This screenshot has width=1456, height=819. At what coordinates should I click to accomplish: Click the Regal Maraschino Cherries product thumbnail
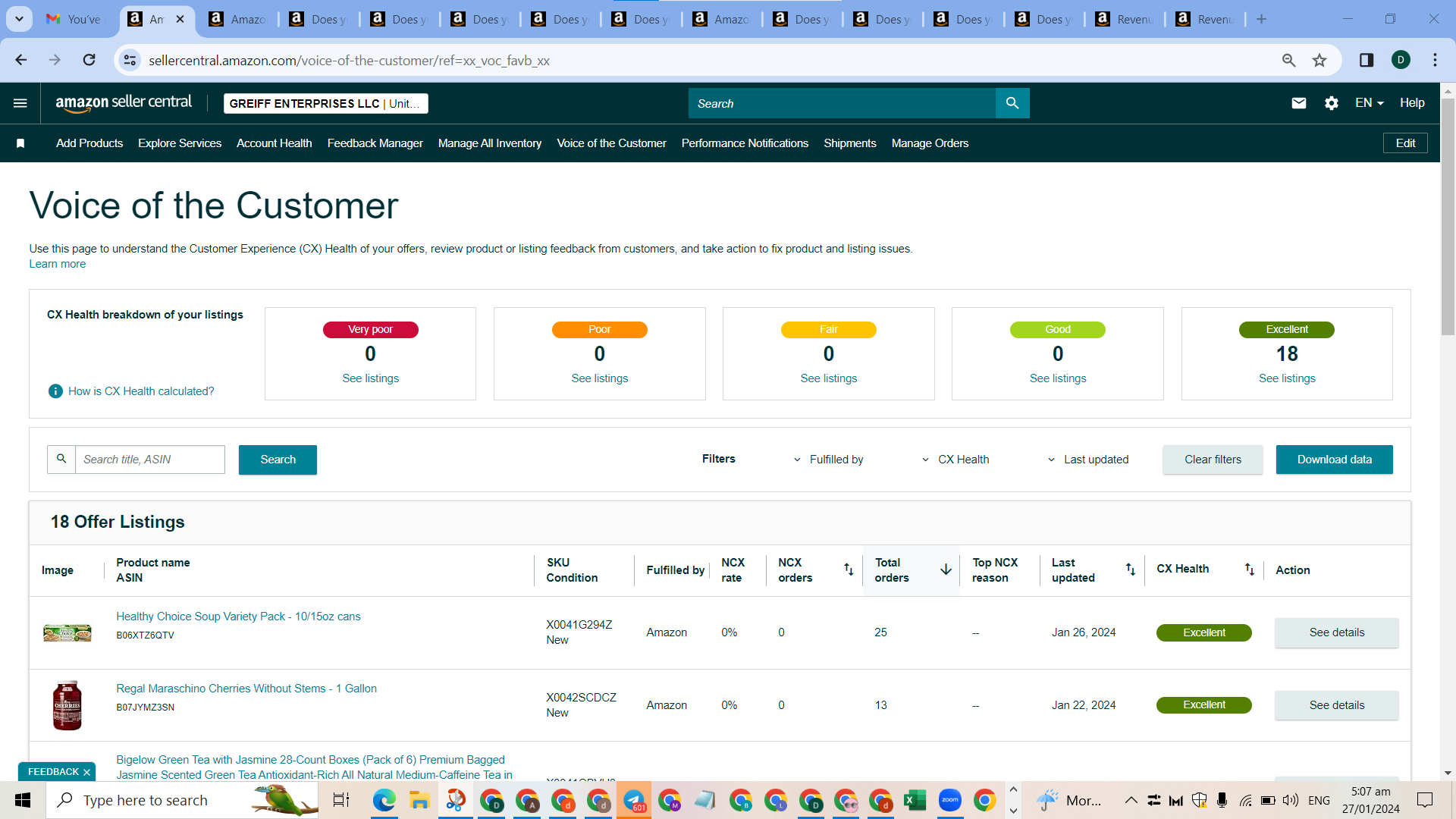67,705
